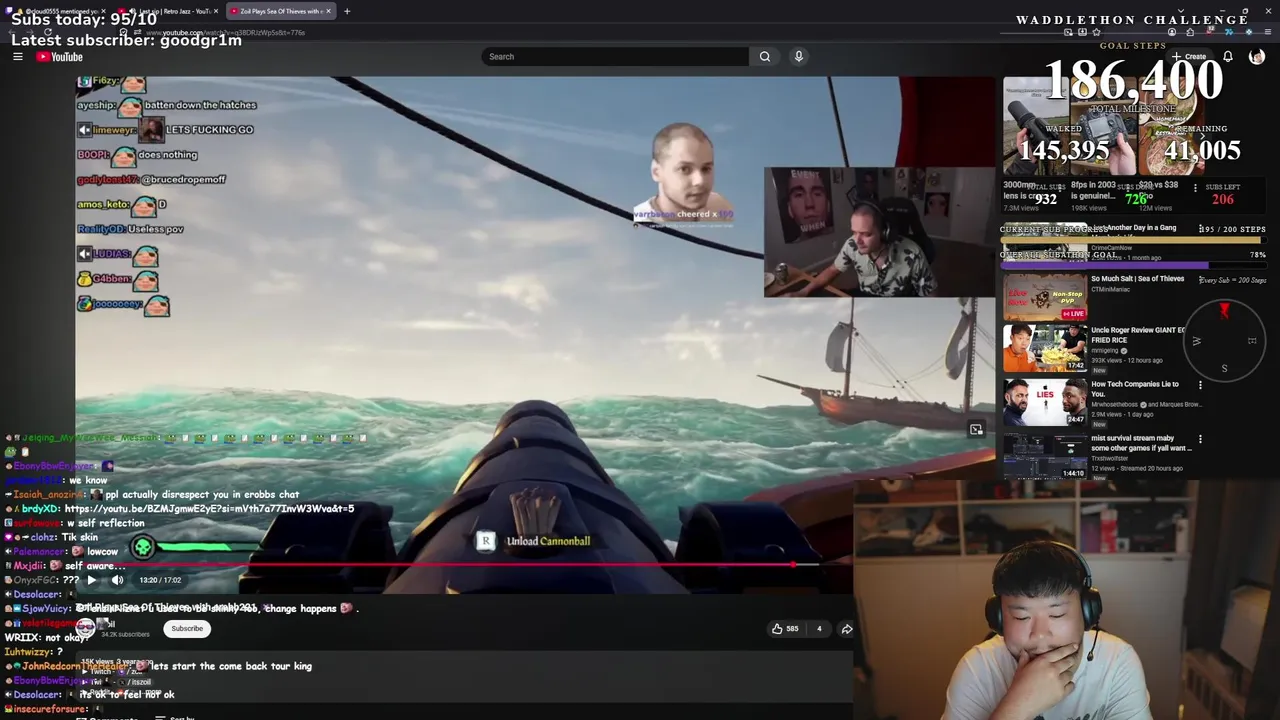Go to the YouTube home logo
The width and height of the screenshot is (1280, 720).
[x=60, y=57]
